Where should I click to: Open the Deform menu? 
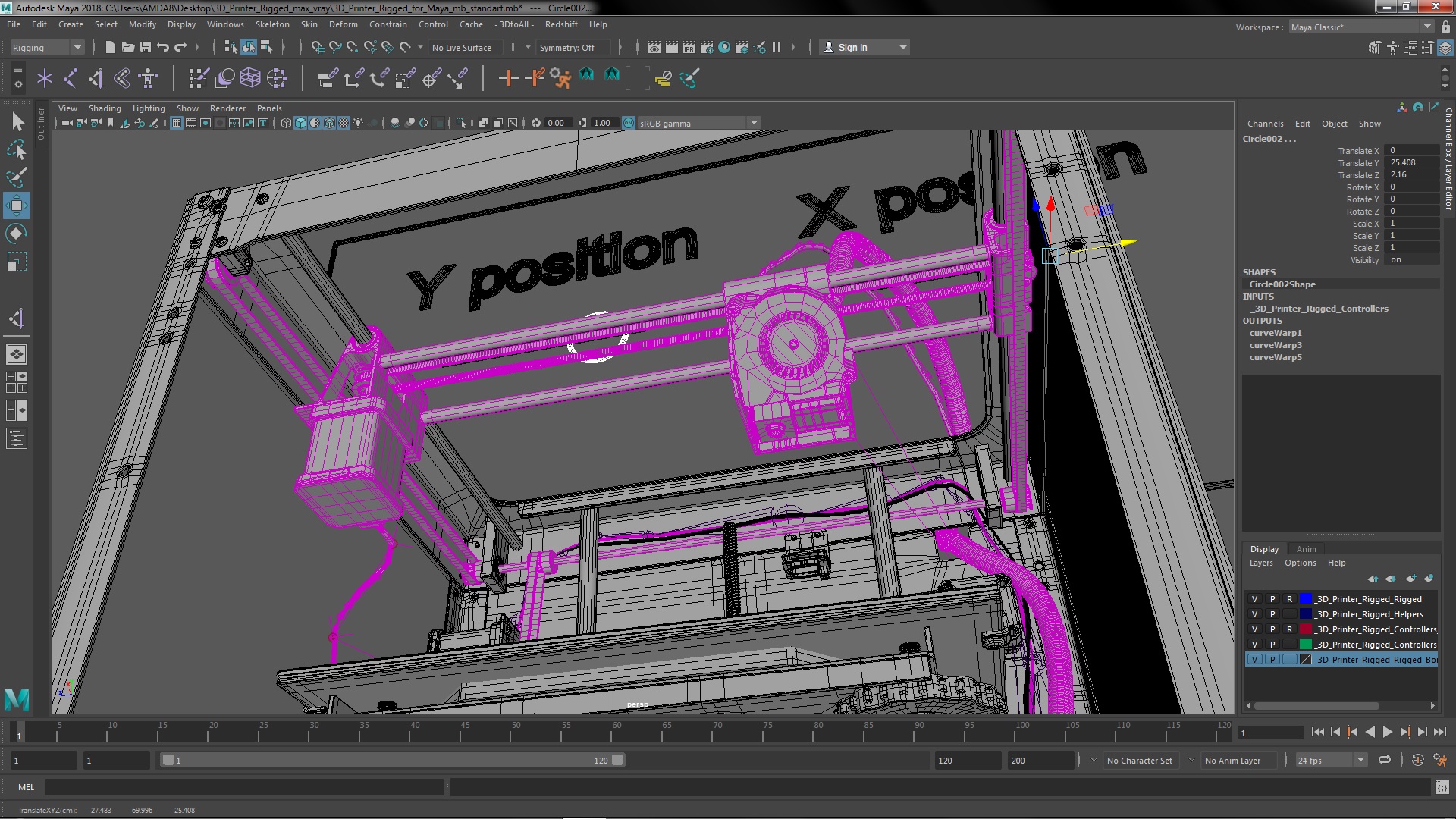(343, 24)
